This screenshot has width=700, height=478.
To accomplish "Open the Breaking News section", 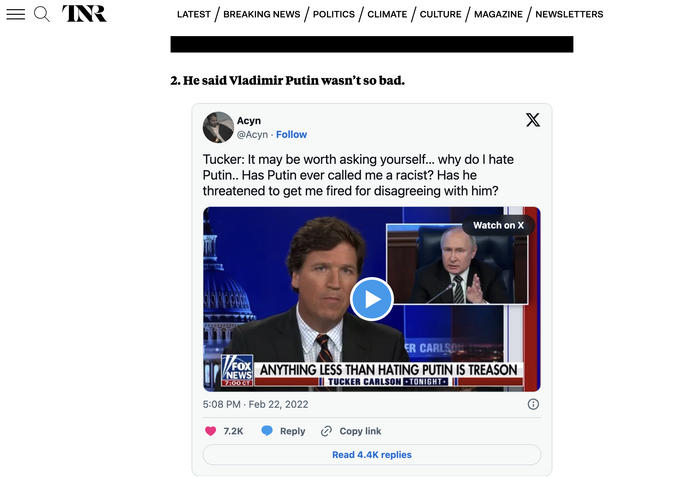I will coord(262,14).
